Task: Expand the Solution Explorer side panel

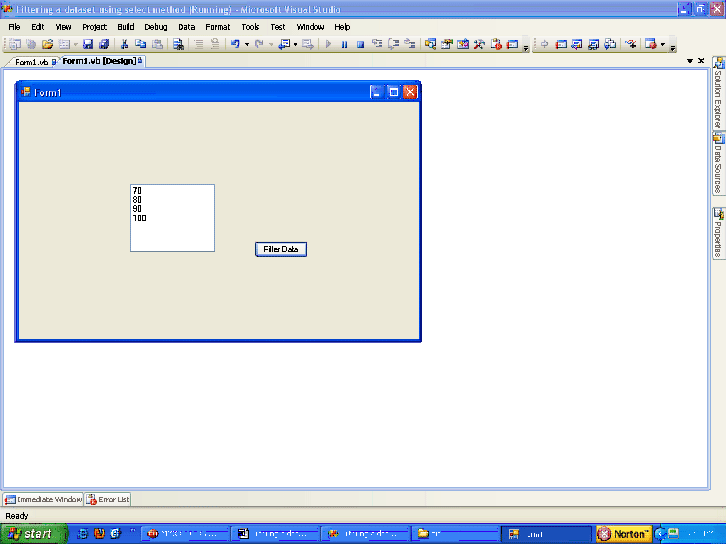Action: click(718, 93)
